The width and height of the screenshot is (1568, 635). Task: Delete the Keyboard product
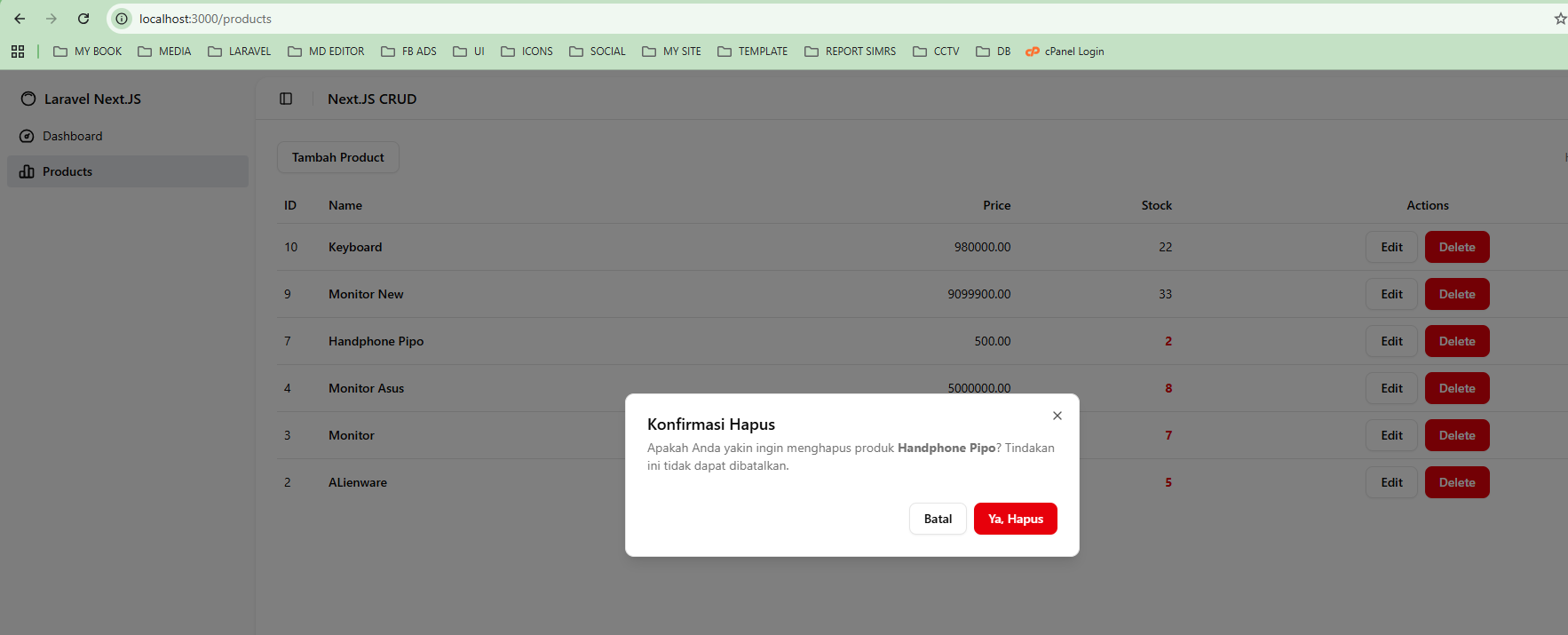coord(1457,247)
